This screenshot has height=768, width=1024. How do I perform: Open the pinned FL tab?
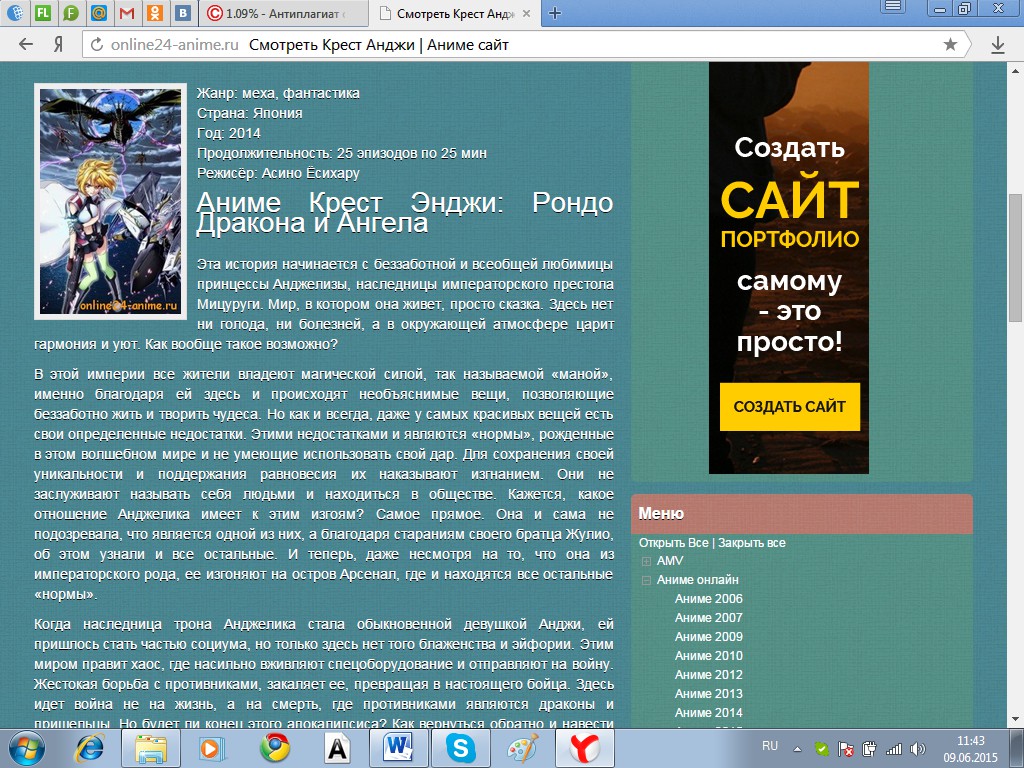[x=42, y=13]
